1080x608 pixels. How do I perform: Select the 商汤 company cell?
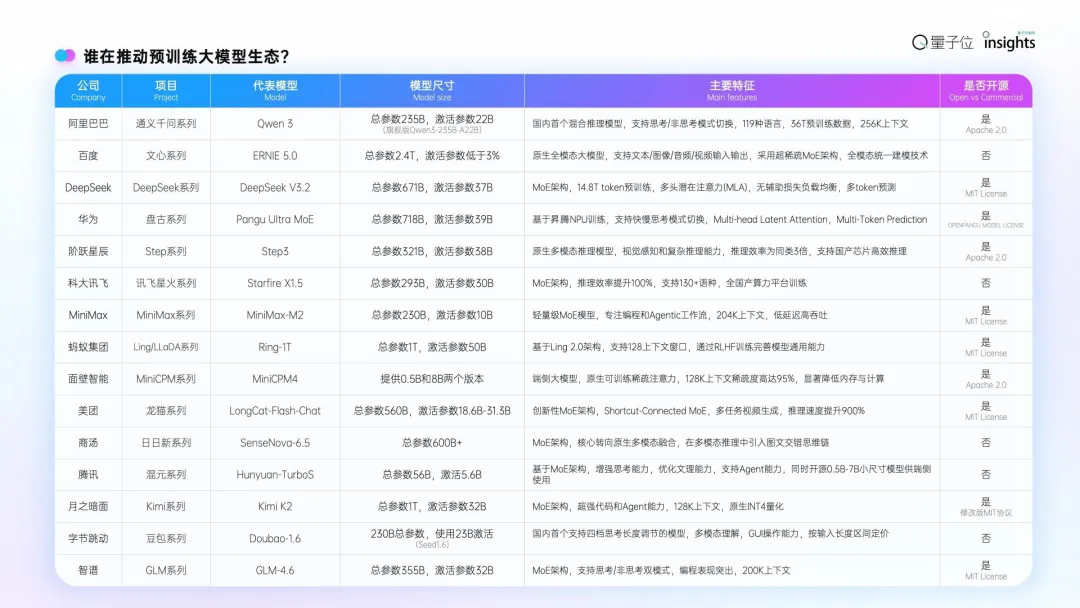tap(88, 443)
